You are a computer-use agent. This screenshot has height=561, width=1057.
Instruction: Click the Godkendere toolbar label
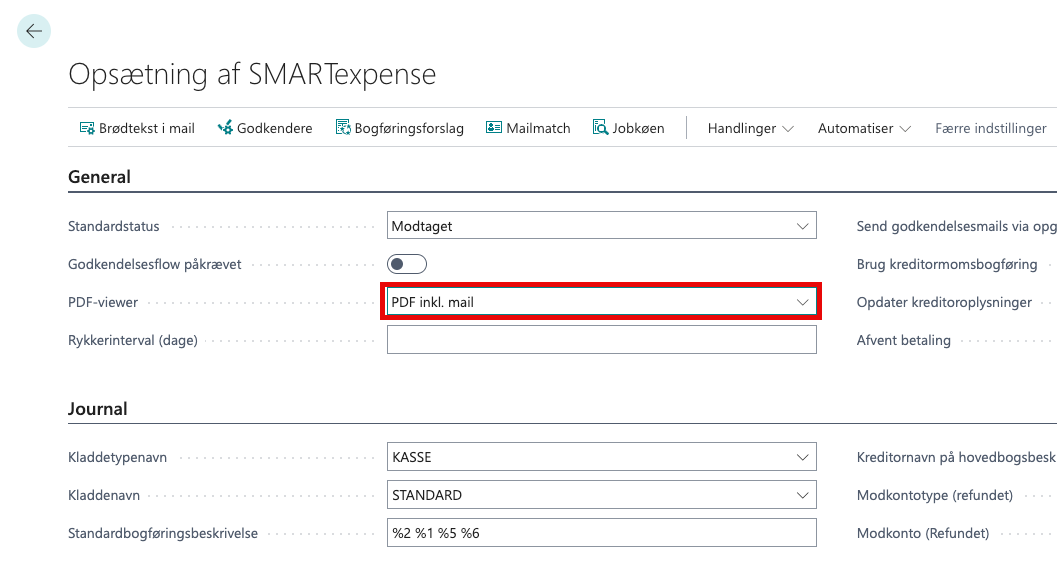[x=274, y=128]
